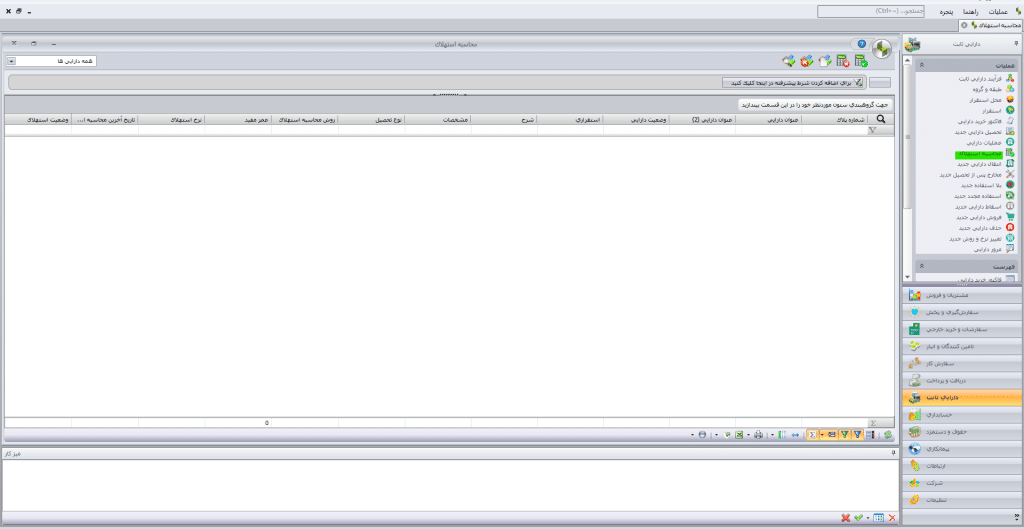The image size is (1024, 529).
Task: Toggle the group panel button beside sigma dropdown
Action: [x=831, y=434]
